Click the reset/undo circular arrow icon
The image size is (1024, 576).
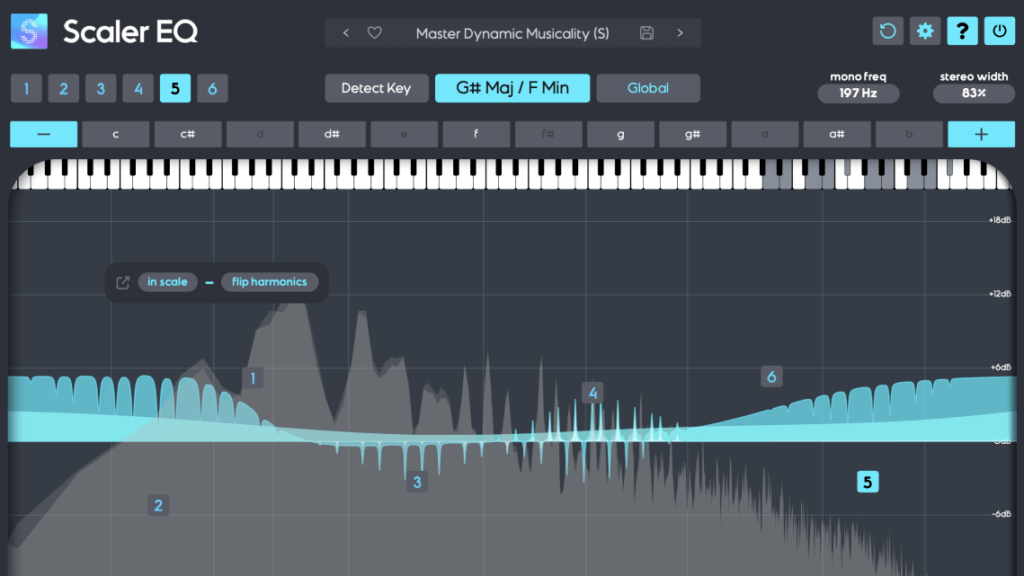(x=888, y=31)
